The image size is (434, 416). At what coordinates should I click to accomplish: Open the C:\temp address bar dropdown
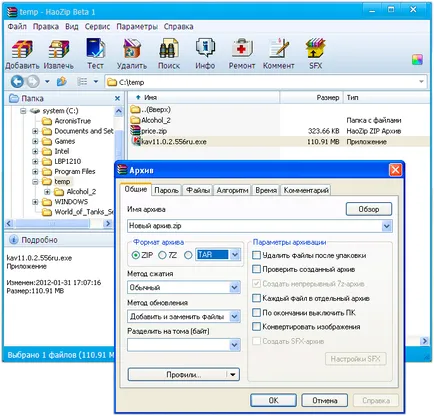pos(421,82)
